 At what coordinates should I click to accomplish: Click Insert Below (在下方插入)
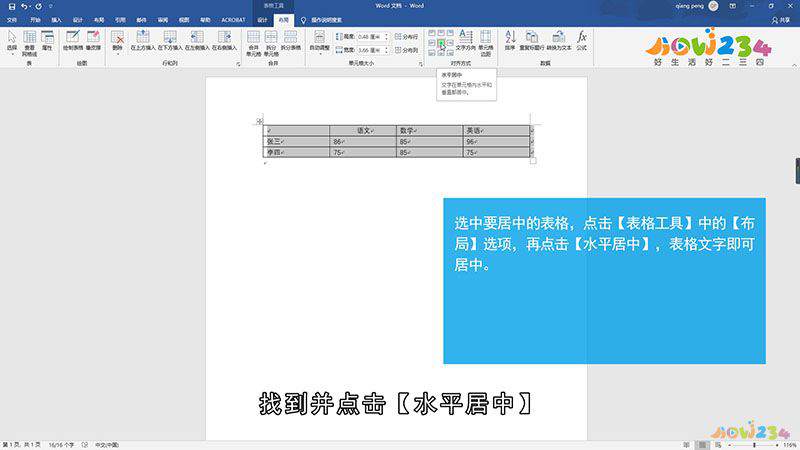(x=170, y=41)
